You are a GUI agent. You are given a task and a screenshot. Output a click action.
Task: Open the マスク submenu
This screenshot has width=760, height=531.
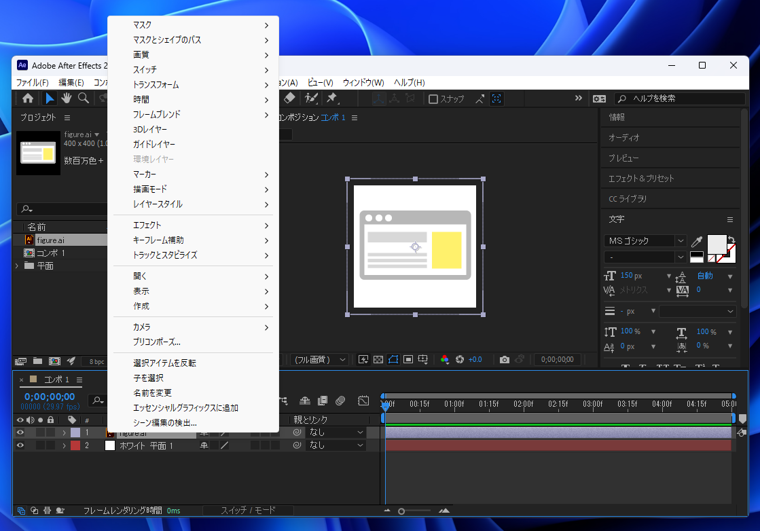pyautogui.click(x=193, y=25)
